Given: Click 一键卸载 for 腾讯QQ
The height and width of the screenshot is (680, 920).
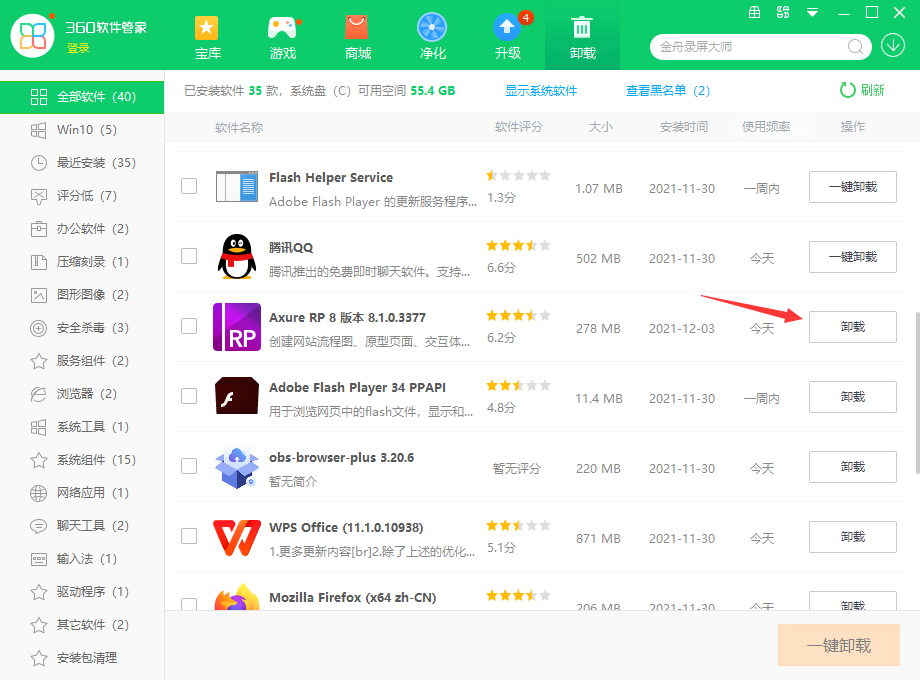Looking at the screenshot, I should [x=853, y=257].
